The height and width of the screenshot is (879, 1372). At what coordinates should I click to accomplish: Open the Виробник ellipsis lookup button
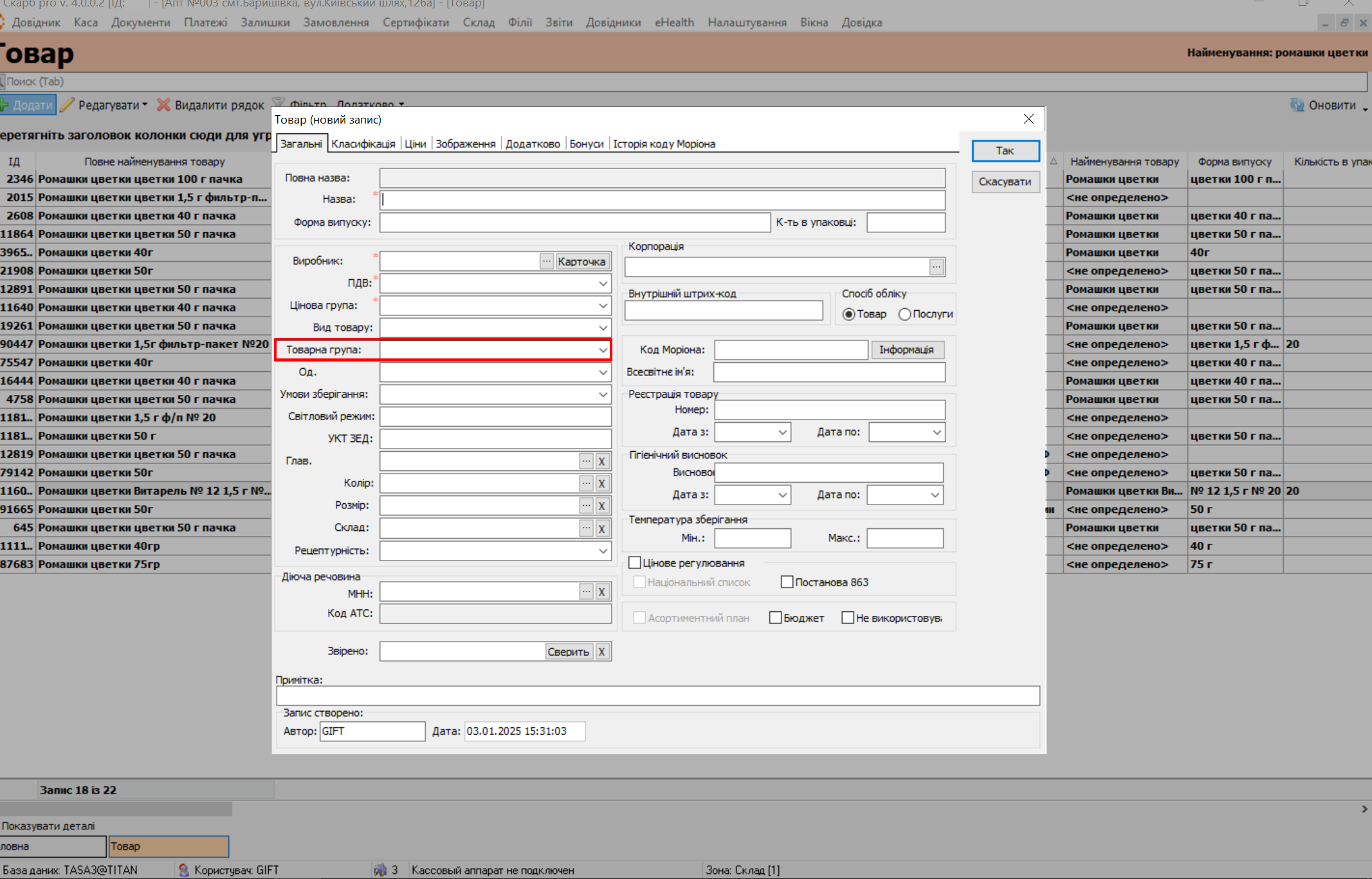click(x=546, y=261)
